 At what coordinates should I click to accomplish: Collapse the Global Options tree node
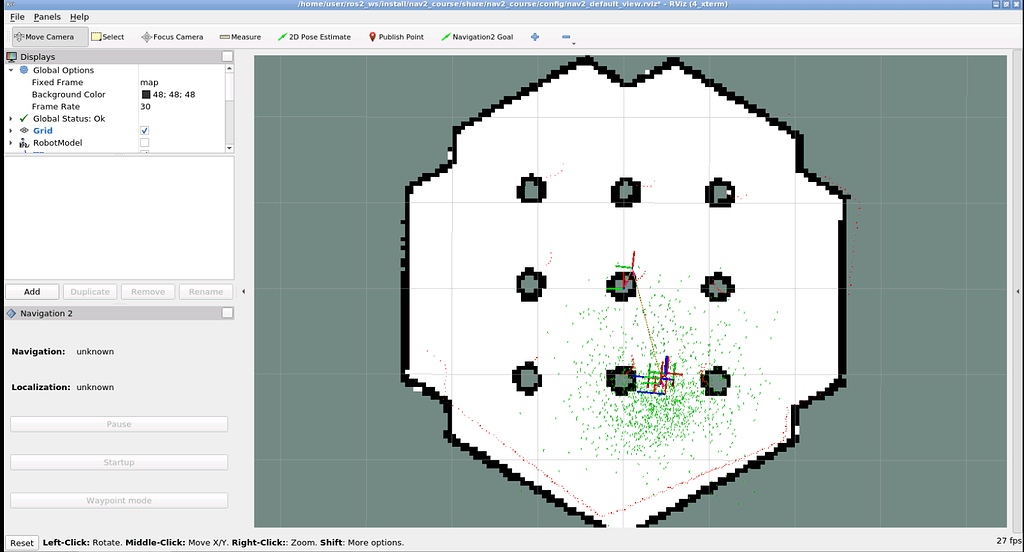click(11, 70)
